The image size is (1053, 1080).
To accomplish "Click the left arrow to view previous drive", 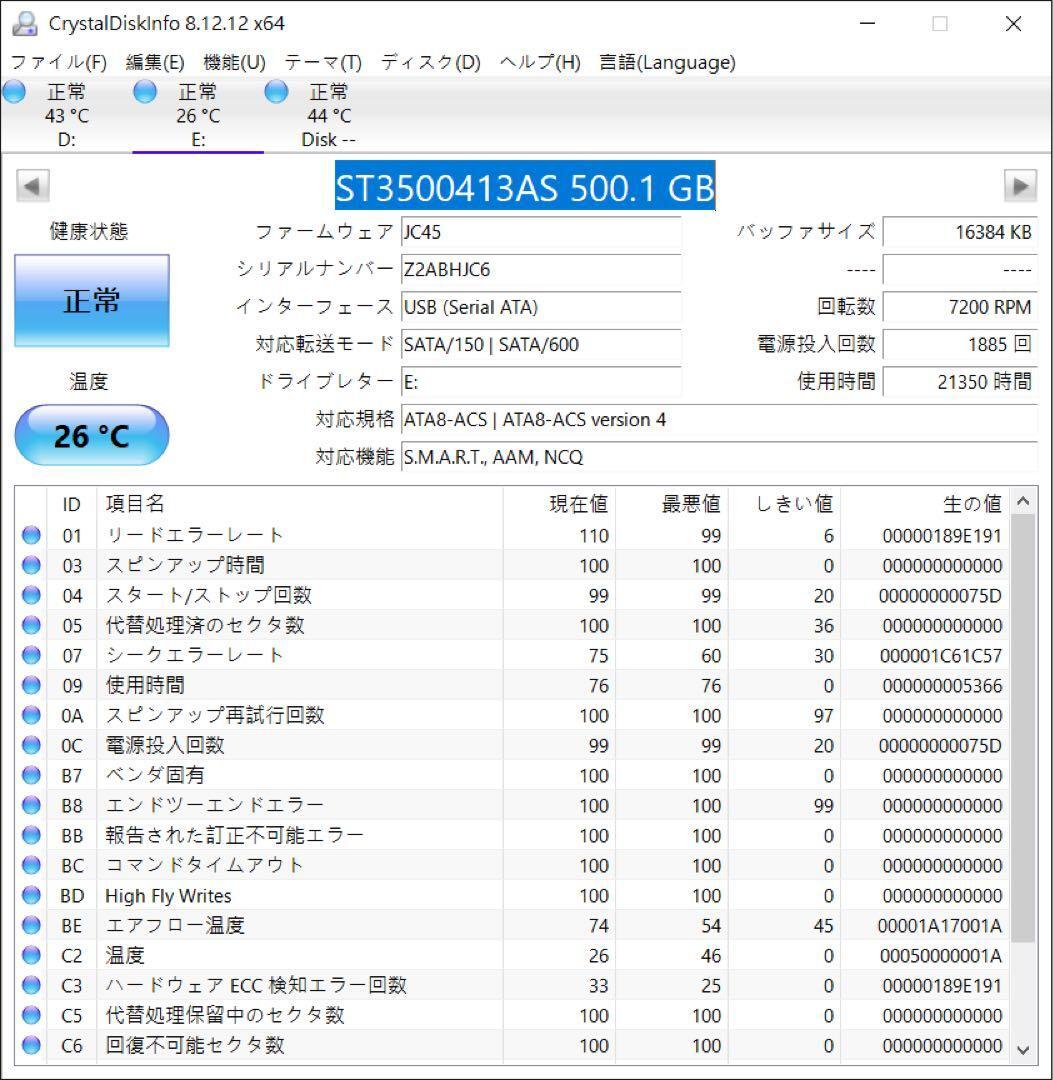I will 31,185.
